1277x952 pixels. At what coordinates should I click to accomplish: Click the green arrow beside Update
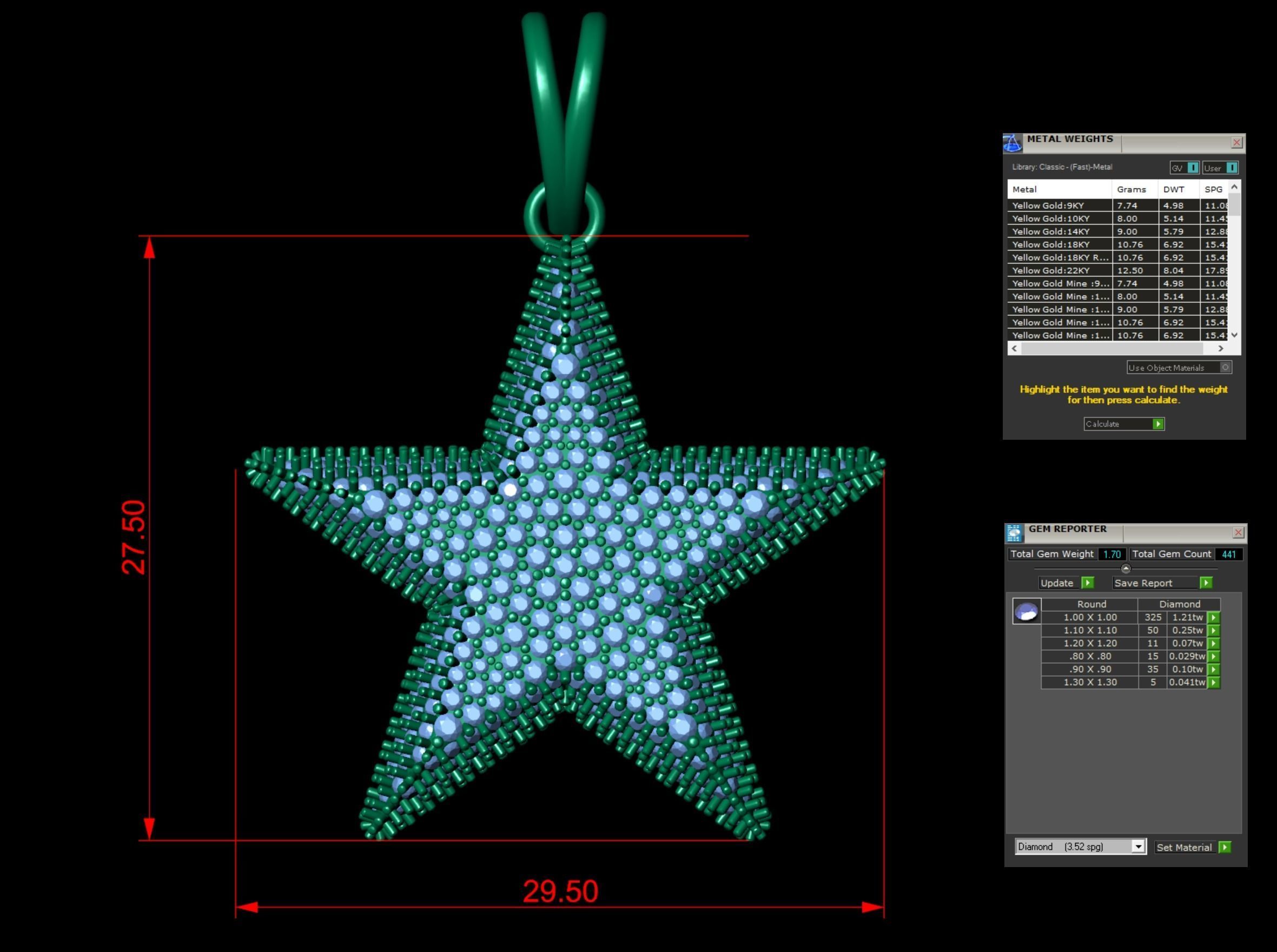pyautogui.click(x=1087, y=583)
